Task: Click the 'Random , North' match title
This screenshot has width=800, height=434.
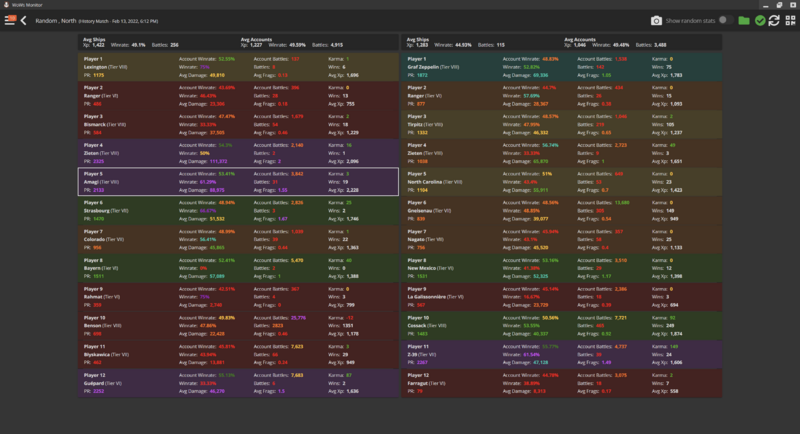Action: [56, 21]
